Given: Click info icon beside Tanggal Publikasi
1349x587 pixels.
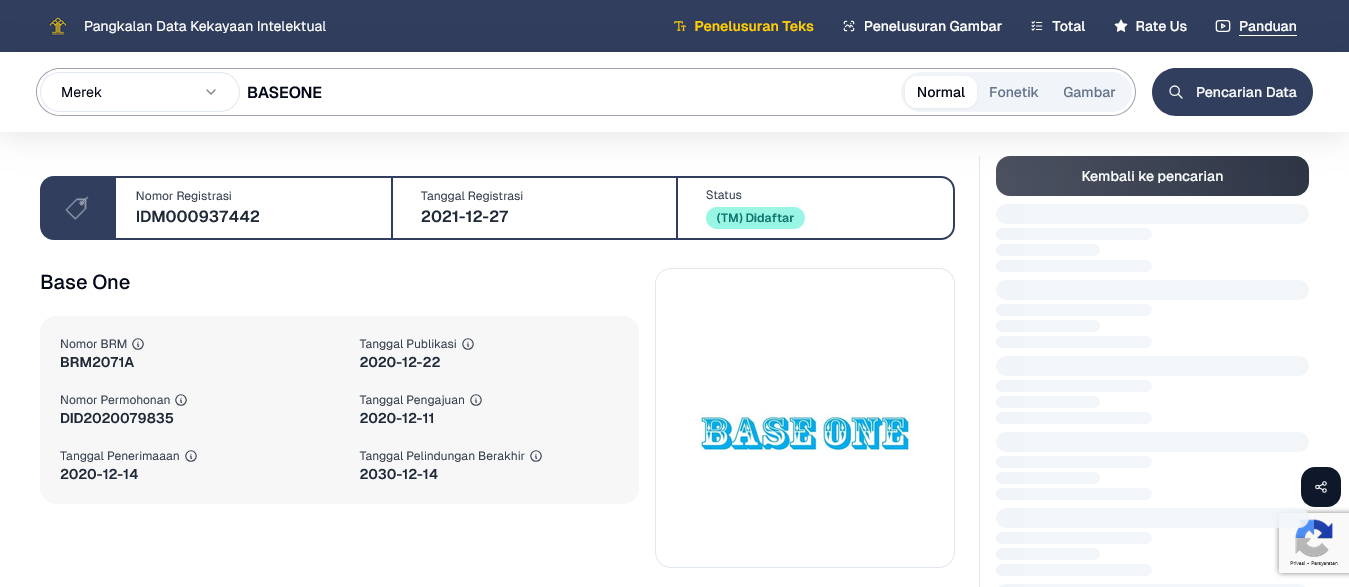Looking at the screenshot, I should click(468, 344).
